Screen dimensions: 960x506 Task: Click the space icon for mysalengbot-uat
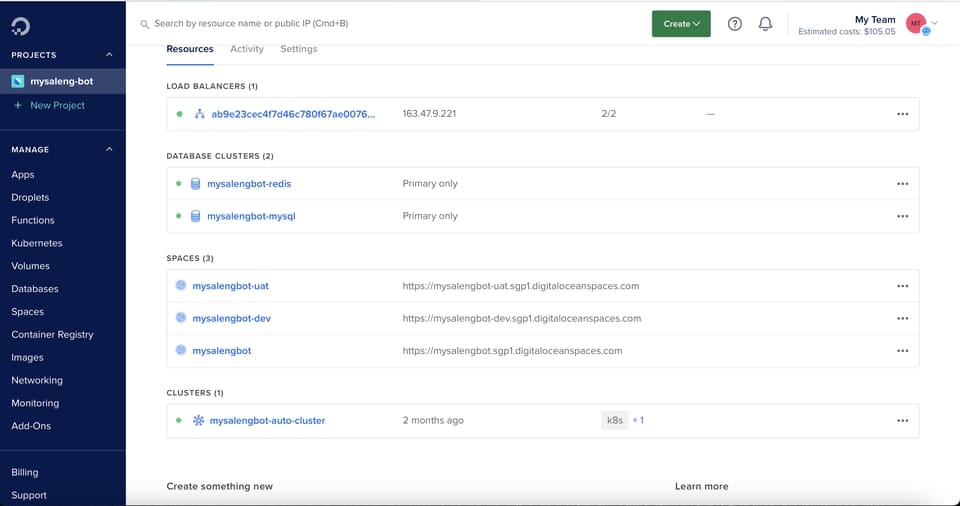pos(181,285)
